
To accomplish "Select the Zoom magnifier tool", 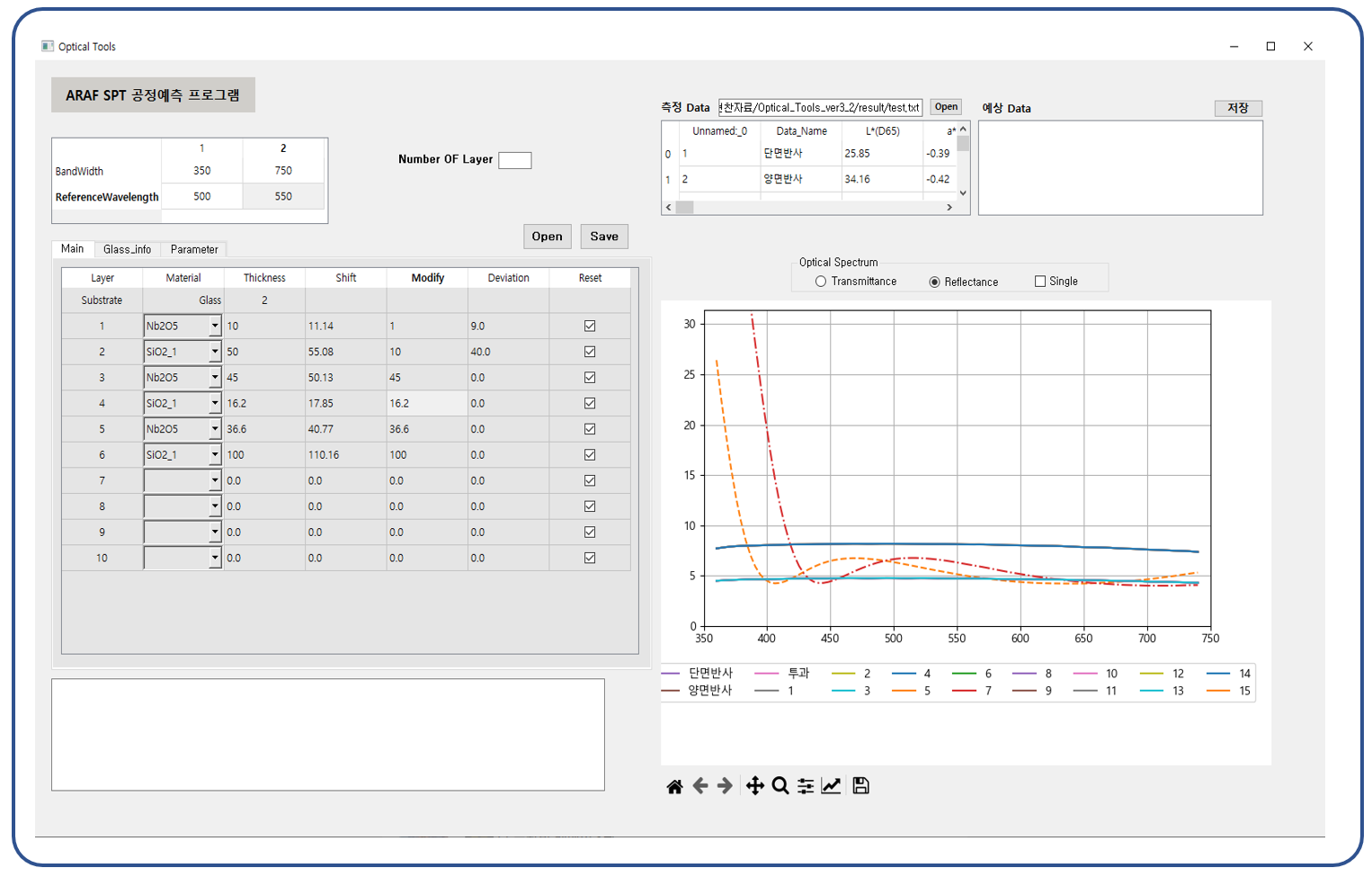I will [x=780, y=786].
